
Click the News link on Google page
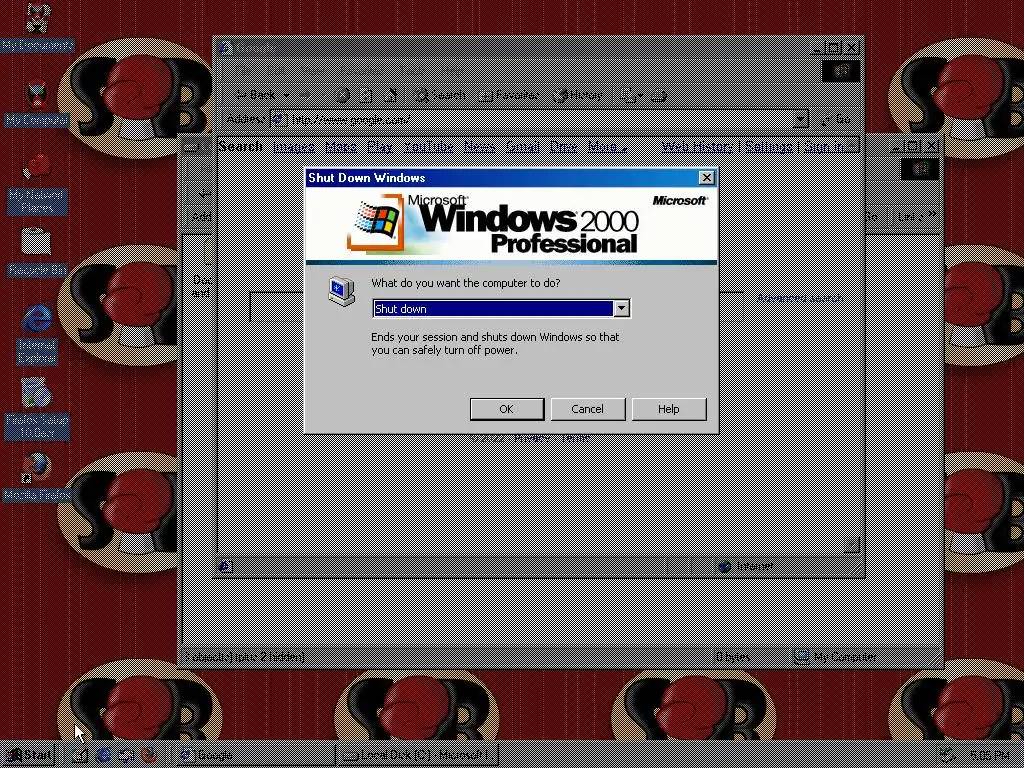[479, 147]
